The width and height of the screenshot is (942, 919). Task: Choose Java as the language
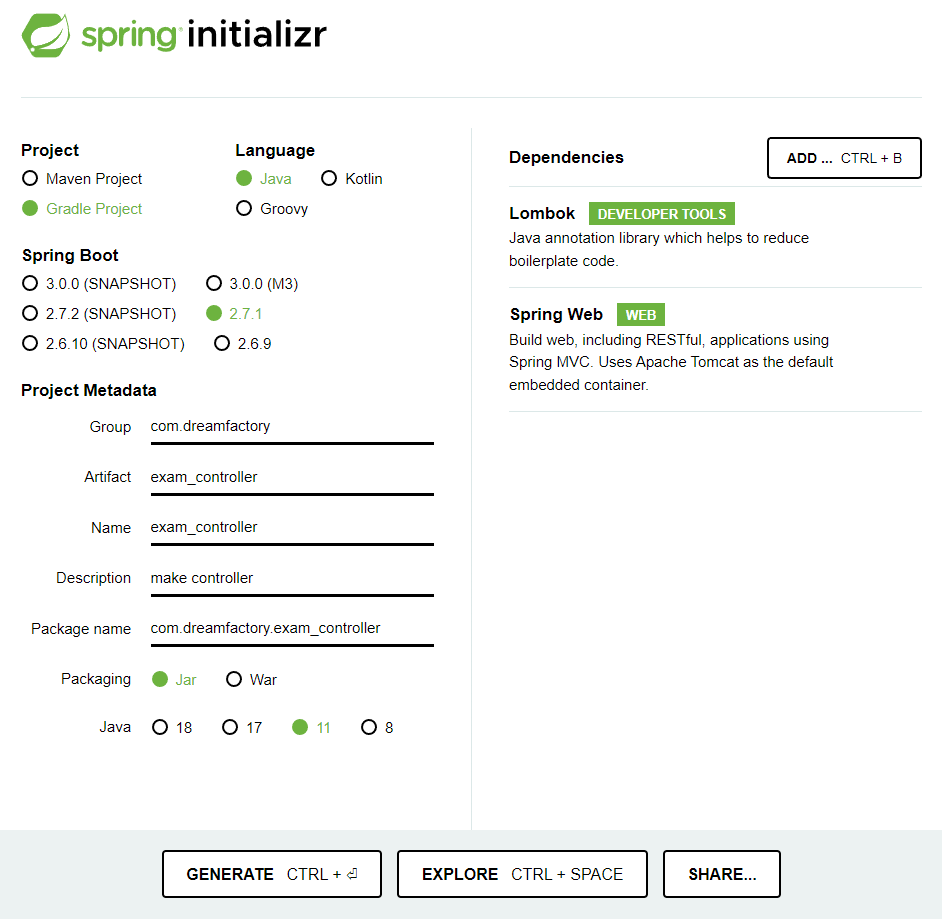coord(264,179)
